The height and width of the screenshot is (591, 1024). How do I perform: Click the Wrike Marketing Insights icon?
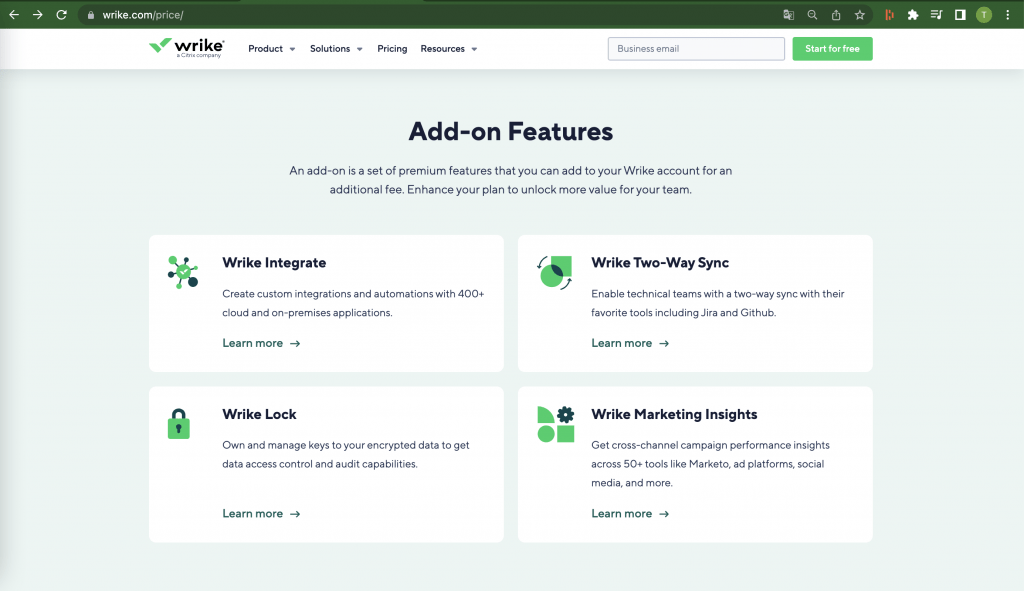click(x=556, y=424)
